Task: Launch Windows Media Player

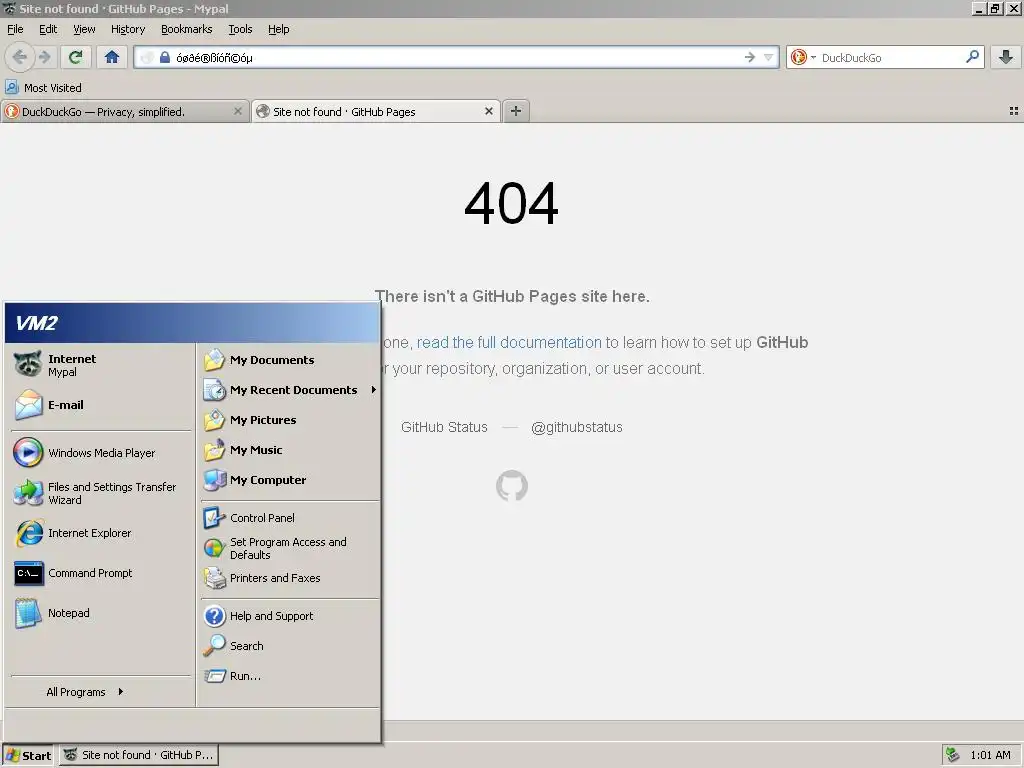Action: tap(101, 453)
